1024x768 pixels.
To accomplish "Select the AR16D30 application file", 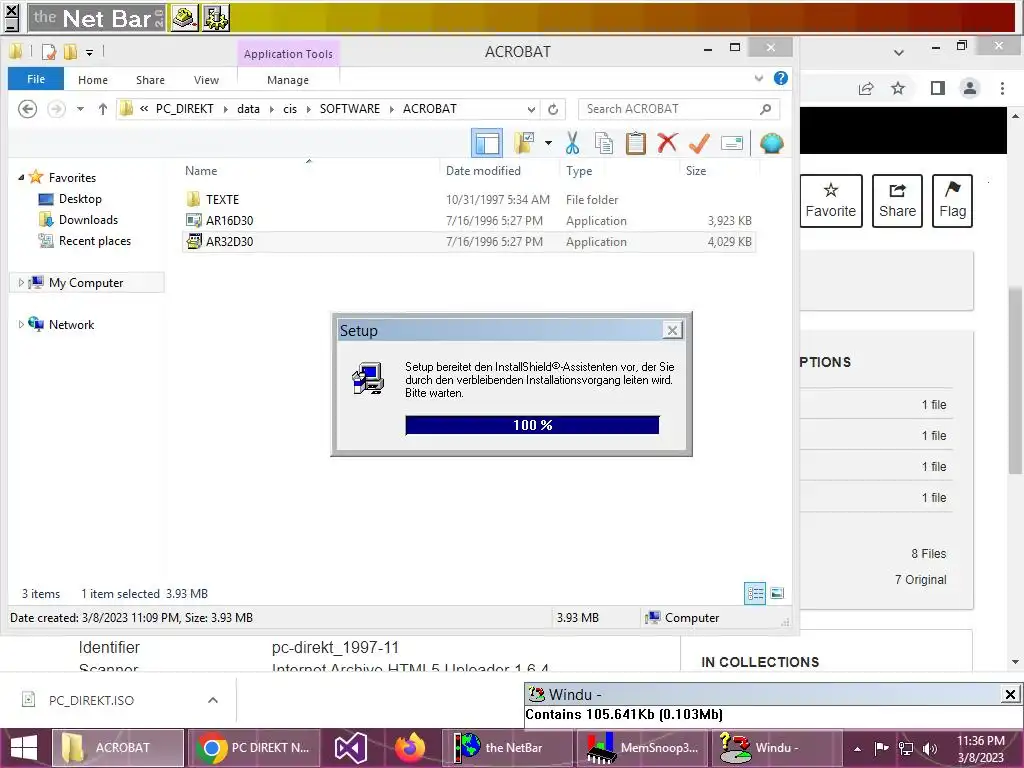I will click(x=229, y=221).
